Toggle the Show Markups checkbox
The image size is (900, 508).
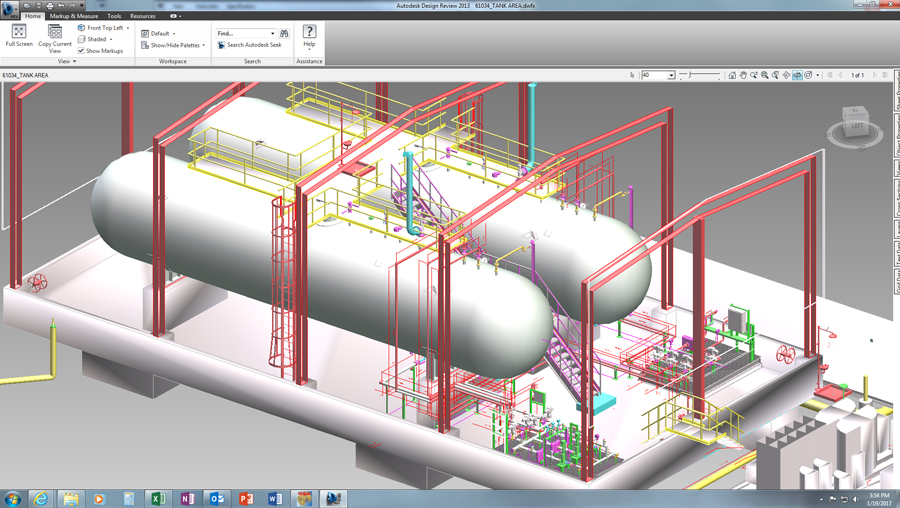point(82,51)
